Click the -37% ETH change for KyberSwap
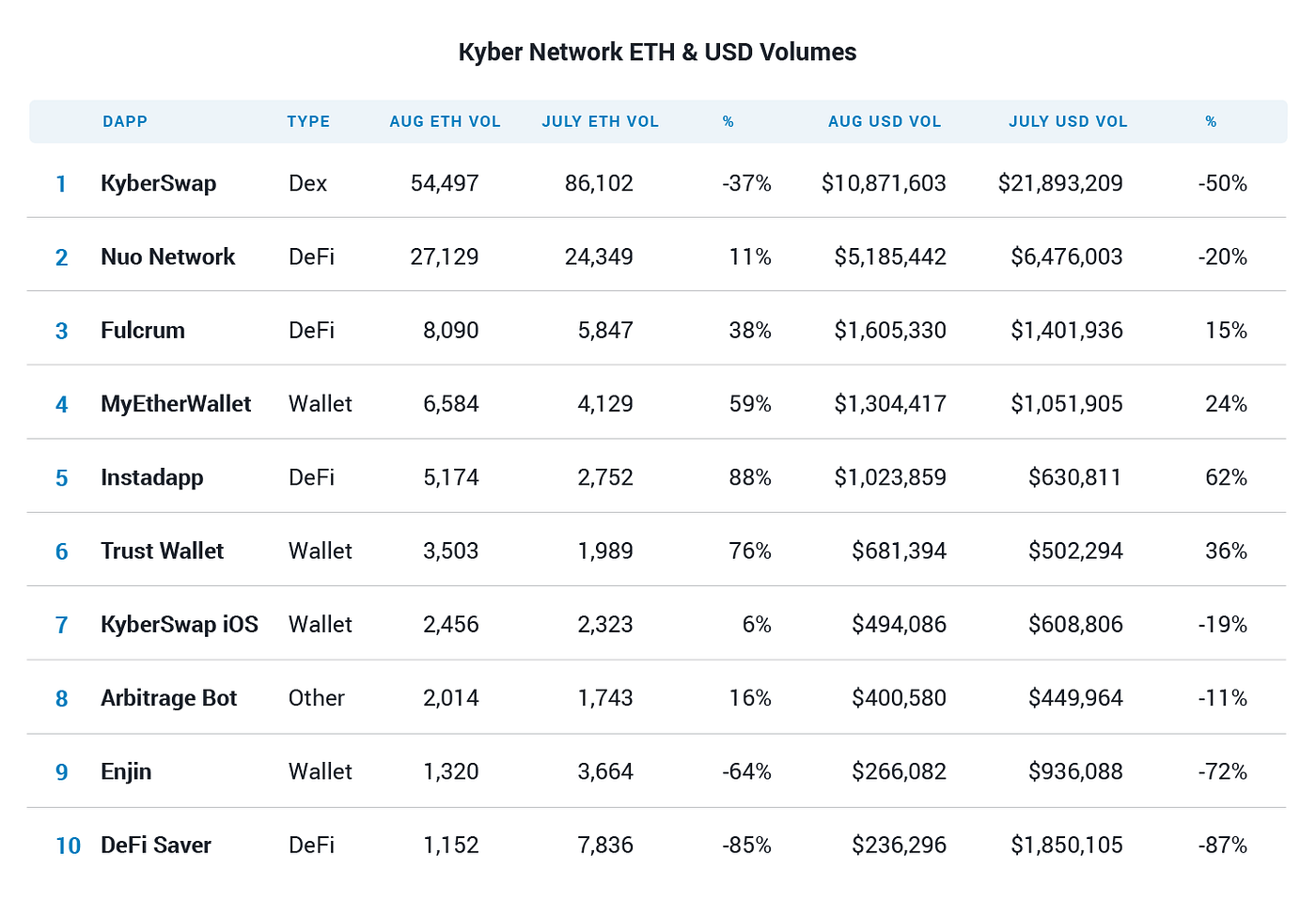The height and width of the screenshot is (917, 1316). (747, 183)
